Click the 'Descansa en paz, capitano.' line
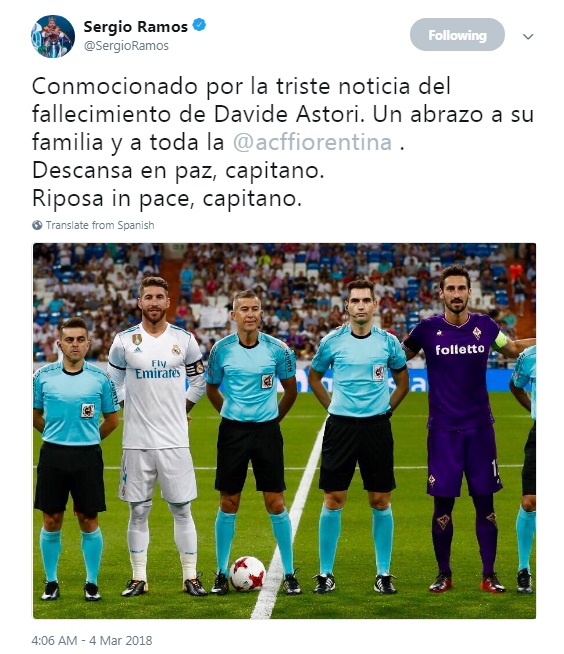564x654 pixels. tap(178, 171)
